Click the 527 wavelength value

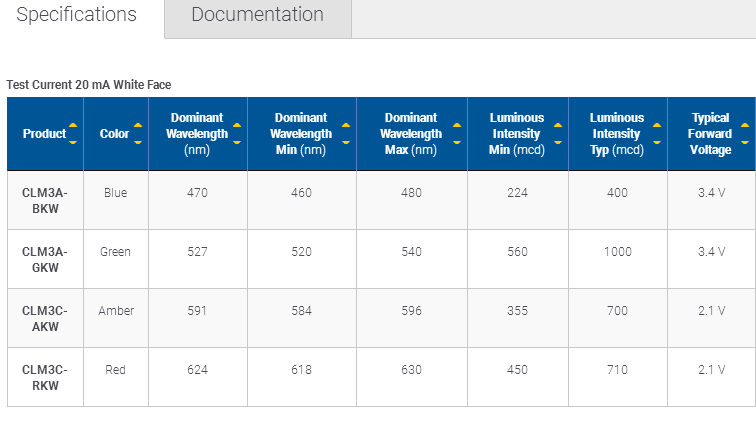click(197, 252)
